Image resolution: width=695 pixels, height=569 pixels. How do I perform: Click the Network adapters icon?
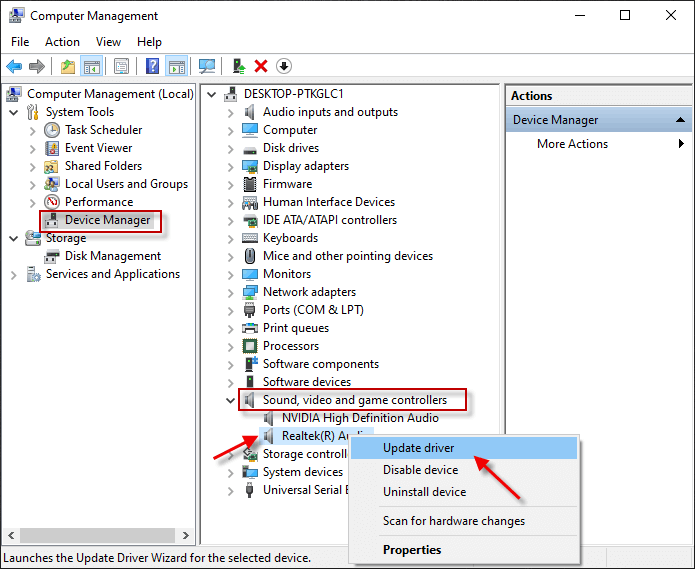(250, 292)
